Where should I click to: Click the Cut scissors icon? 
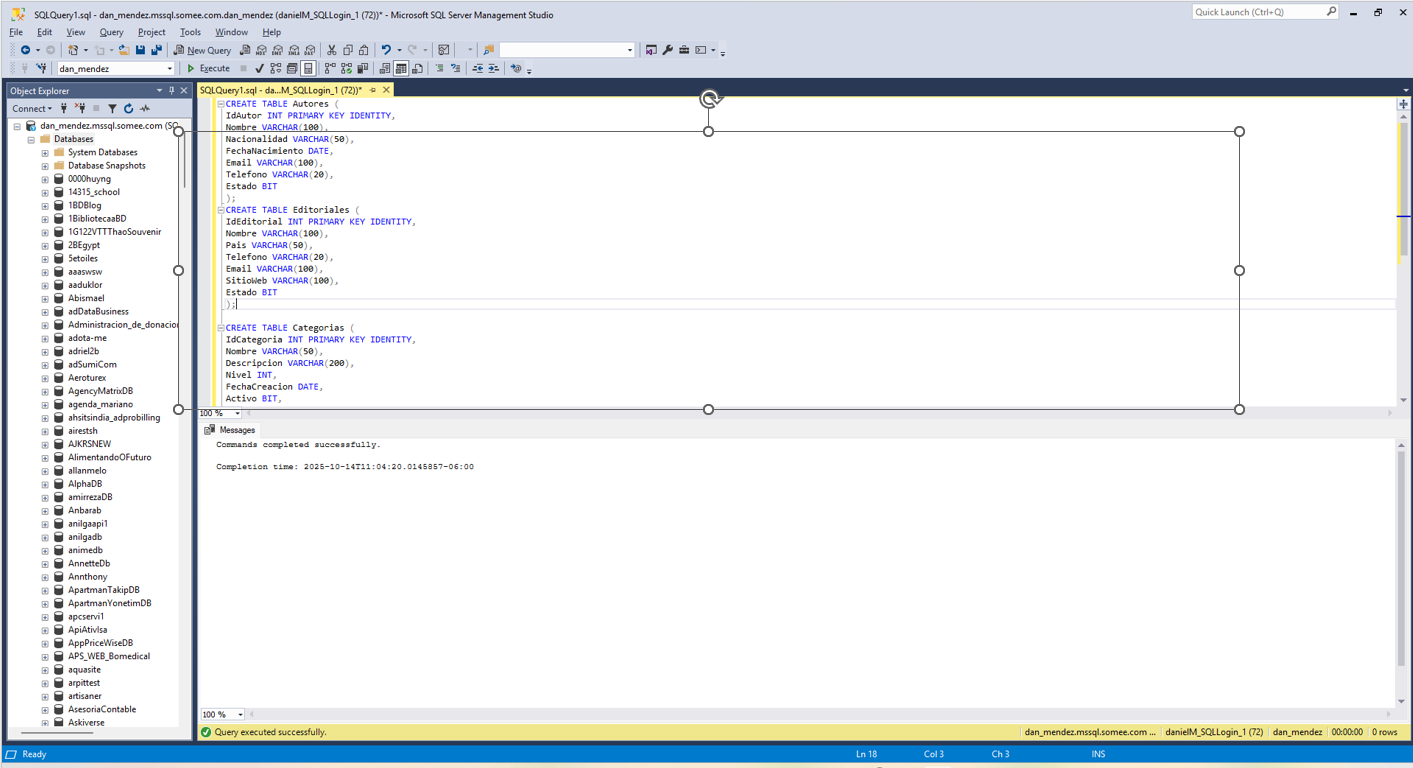click(331, 50)
